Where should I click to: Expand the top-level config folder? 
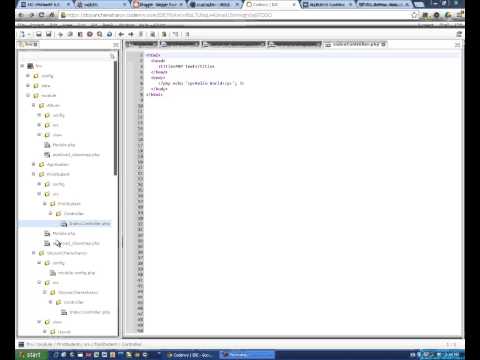click(28, 76)
